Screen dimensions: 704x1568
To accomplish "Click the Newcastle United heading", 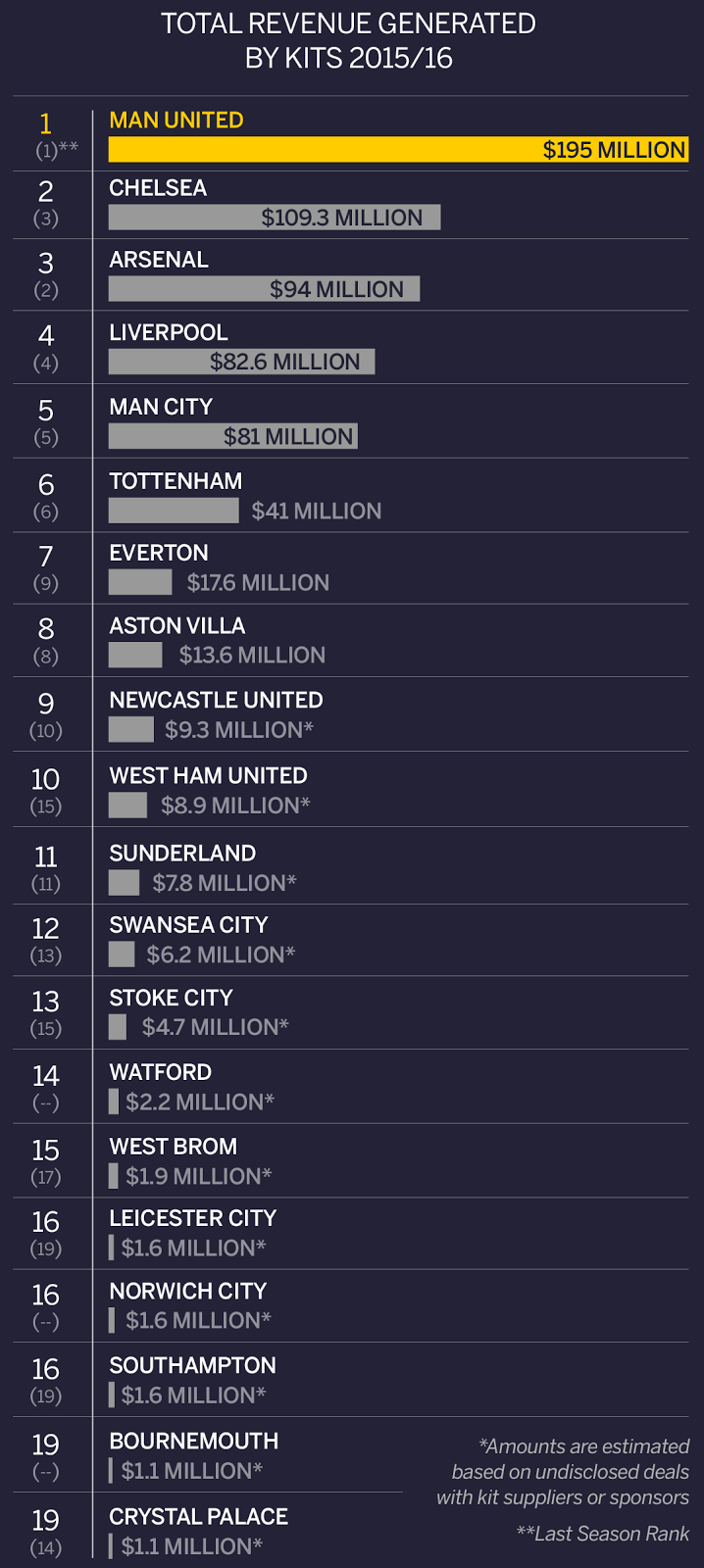I will [x=216, y=701].
